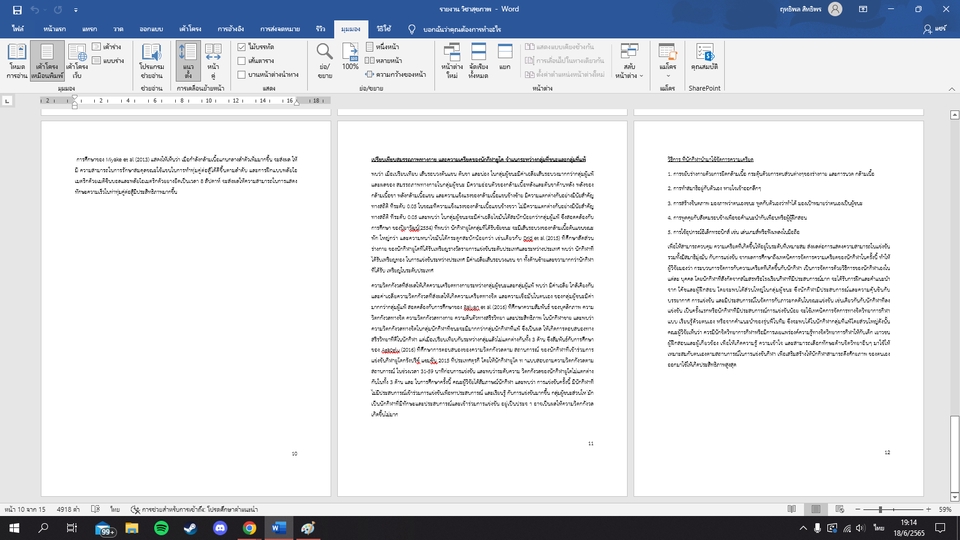This screenshot has height=540, width=960.
Task: Open the Macros dropdown
Action: [x=667, y=61]
